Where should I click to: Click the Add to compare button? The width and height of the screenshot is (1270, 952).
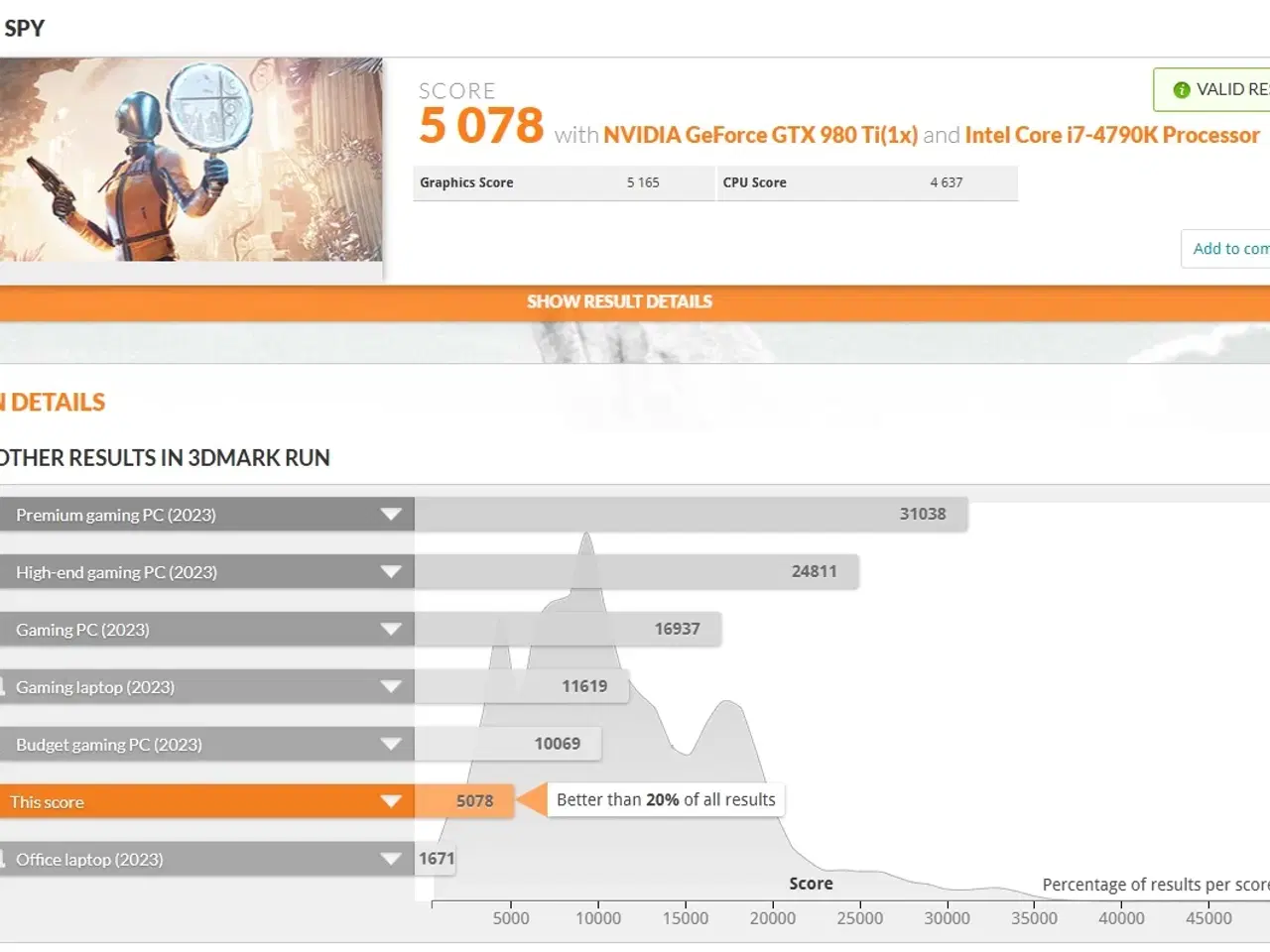(x=1226, y=249)
